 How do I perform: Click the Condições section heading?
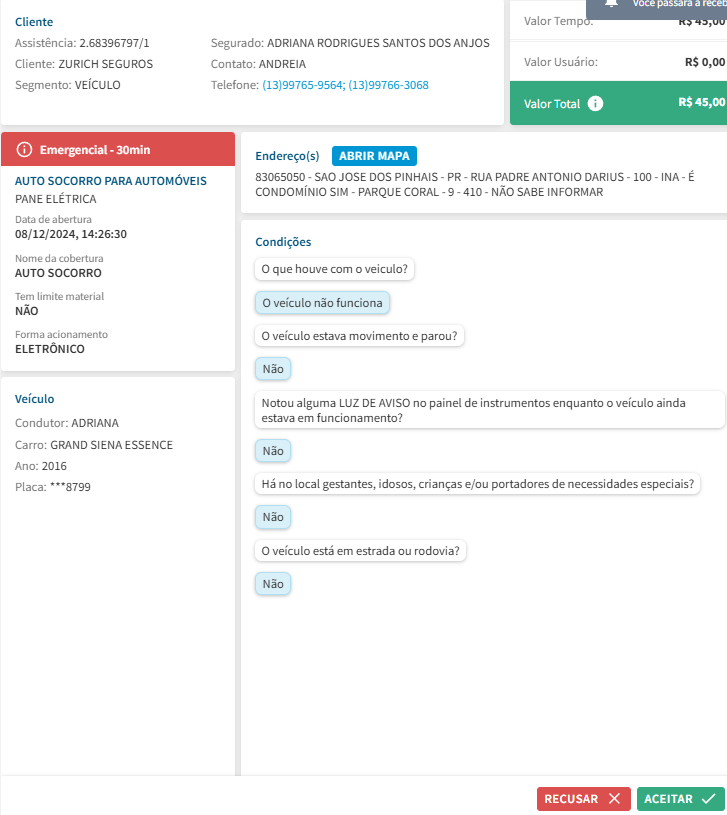coord(283,242)
